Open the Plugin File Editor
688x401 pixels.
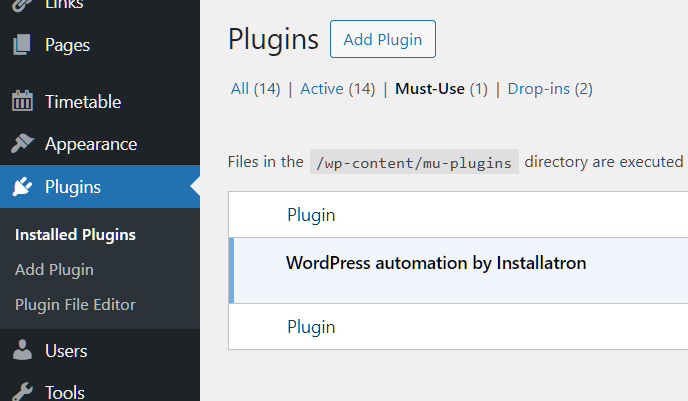(x=75, y=305)
